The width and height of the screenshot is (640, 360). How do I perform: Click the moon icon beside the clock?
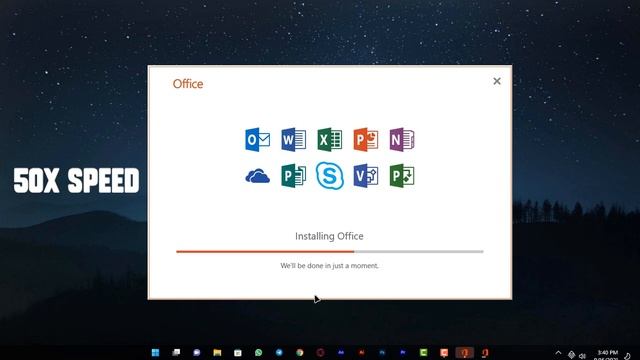[x=628, y=356]
